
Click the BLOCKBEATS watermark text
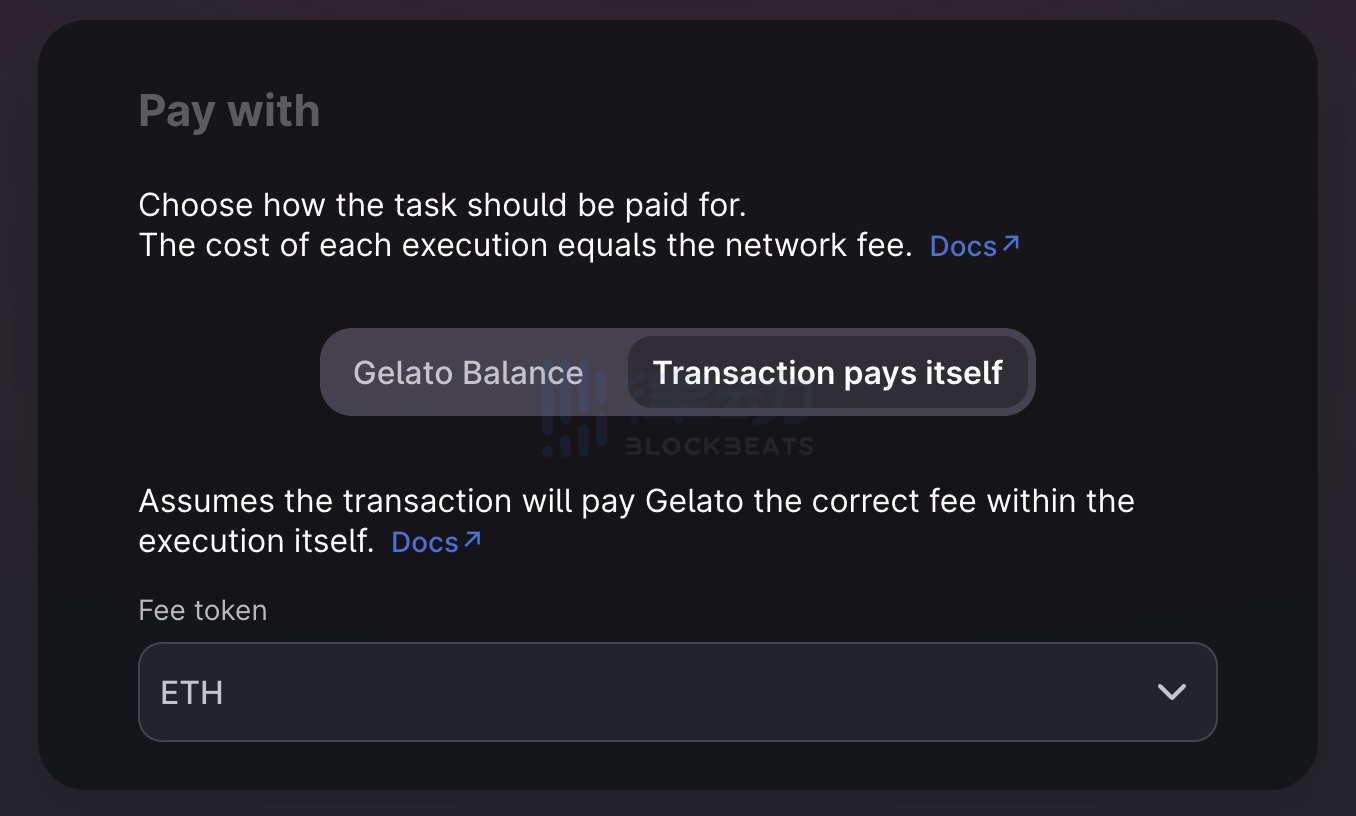(x=719, y=447)
